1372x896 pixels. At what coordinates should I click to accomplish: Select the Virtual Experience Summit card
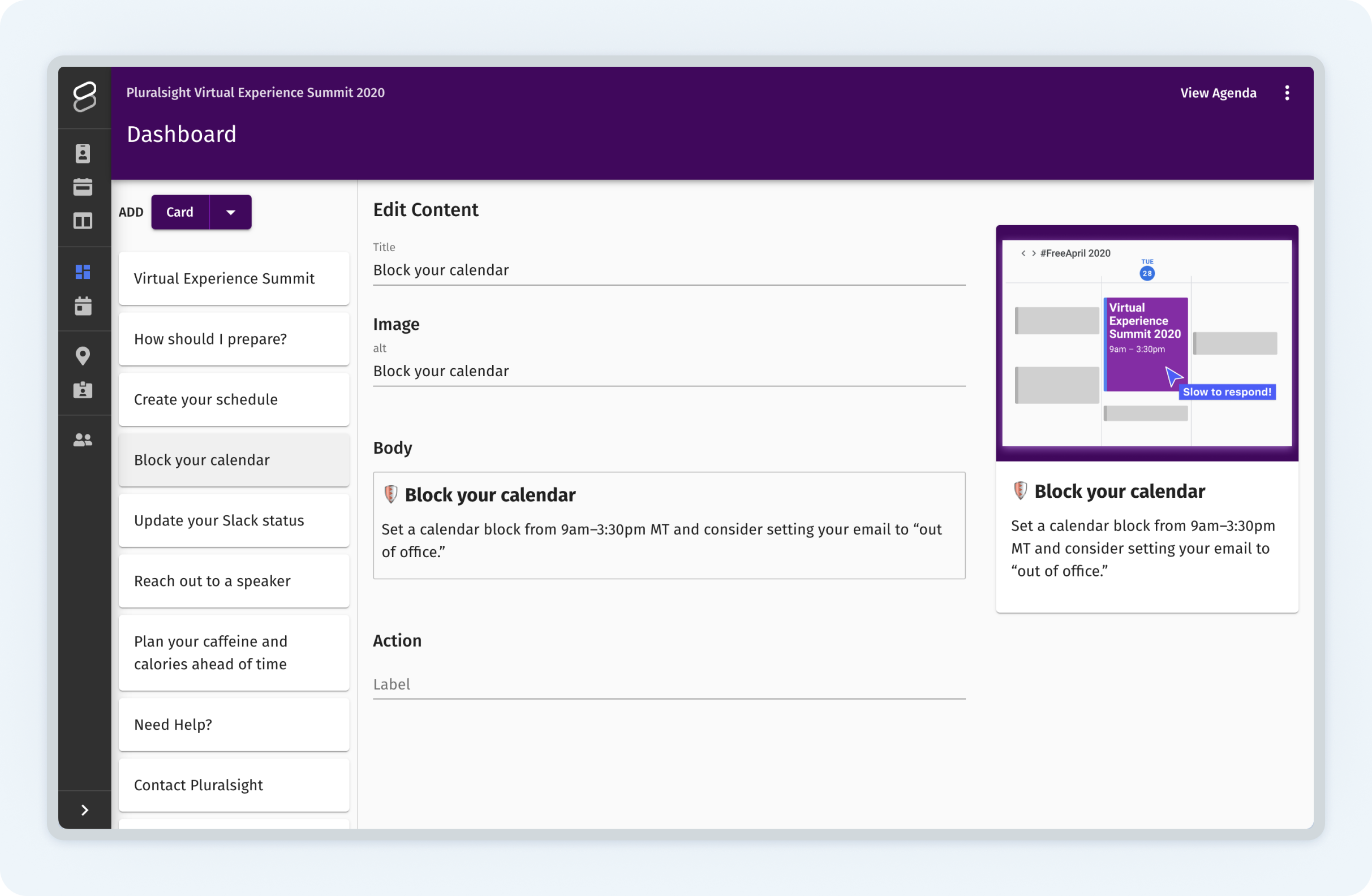234,279
